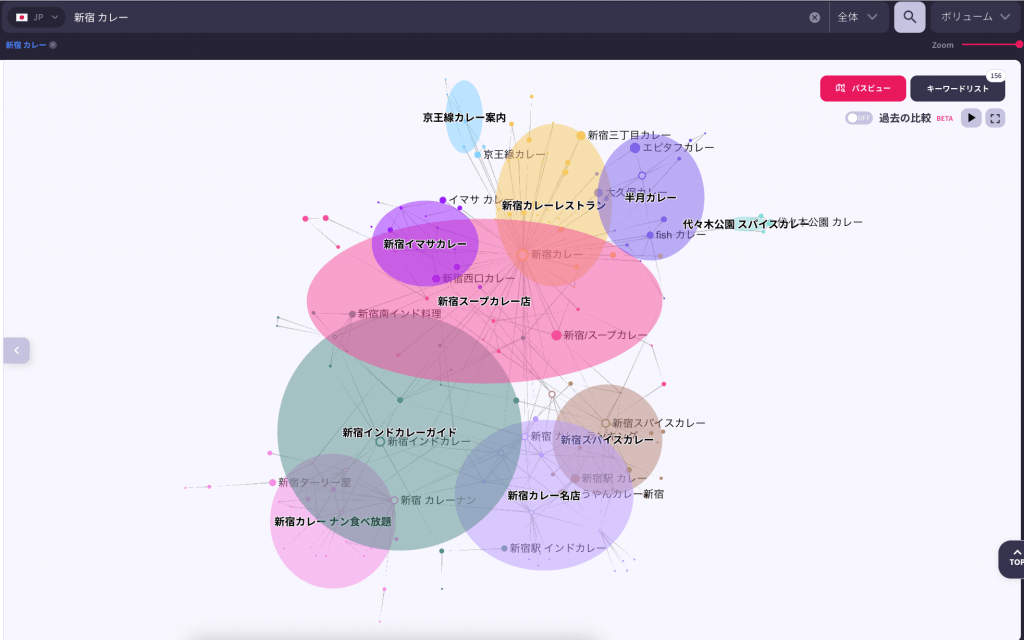The height and width of the screenshot is (640, 1024).
Task: Expand the left side panel arrow
Action: [16, 350]
